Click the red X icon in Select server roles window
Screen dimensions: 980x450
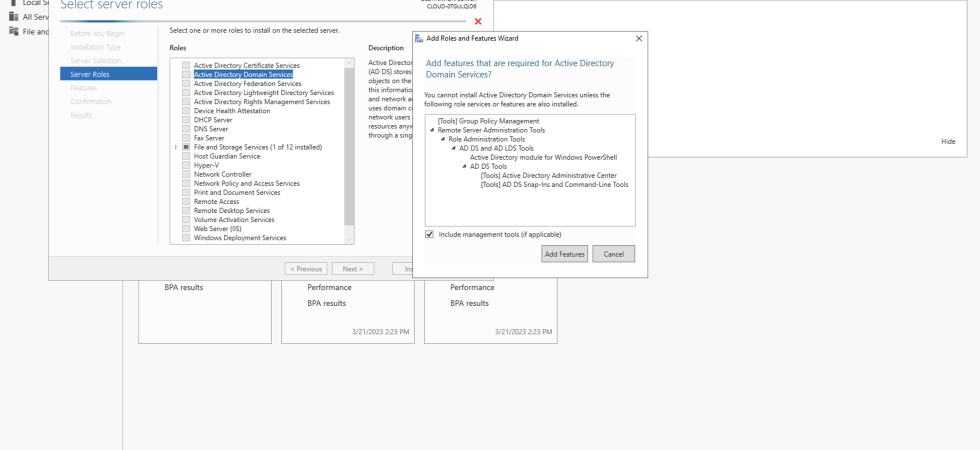click(x=478, y=22)
